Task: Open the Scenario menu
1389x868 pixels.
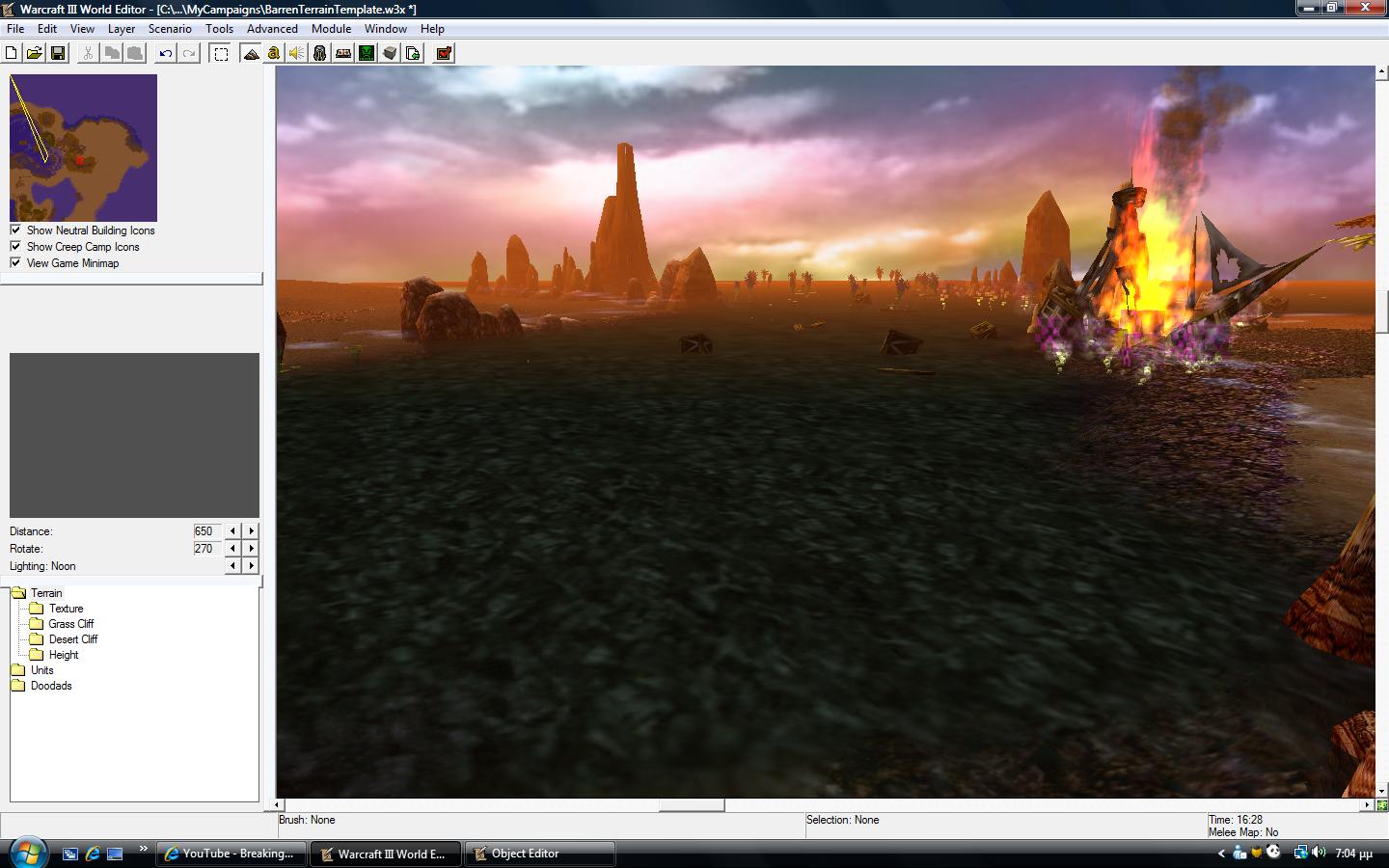Action: (x=170, y=29)
